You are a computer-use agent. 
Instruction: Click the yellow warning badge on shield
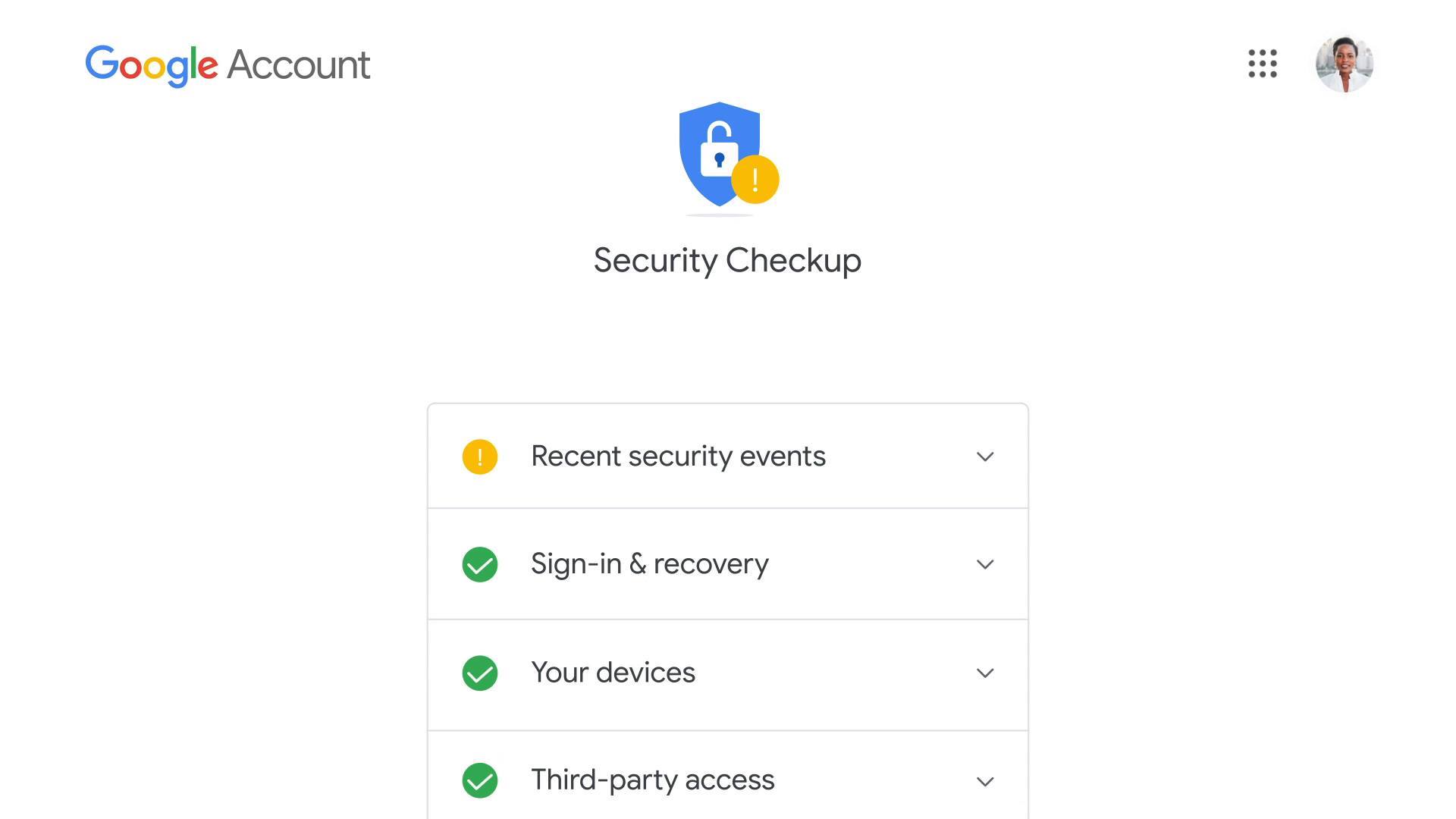pyautogui.click(x=755, y=180)
